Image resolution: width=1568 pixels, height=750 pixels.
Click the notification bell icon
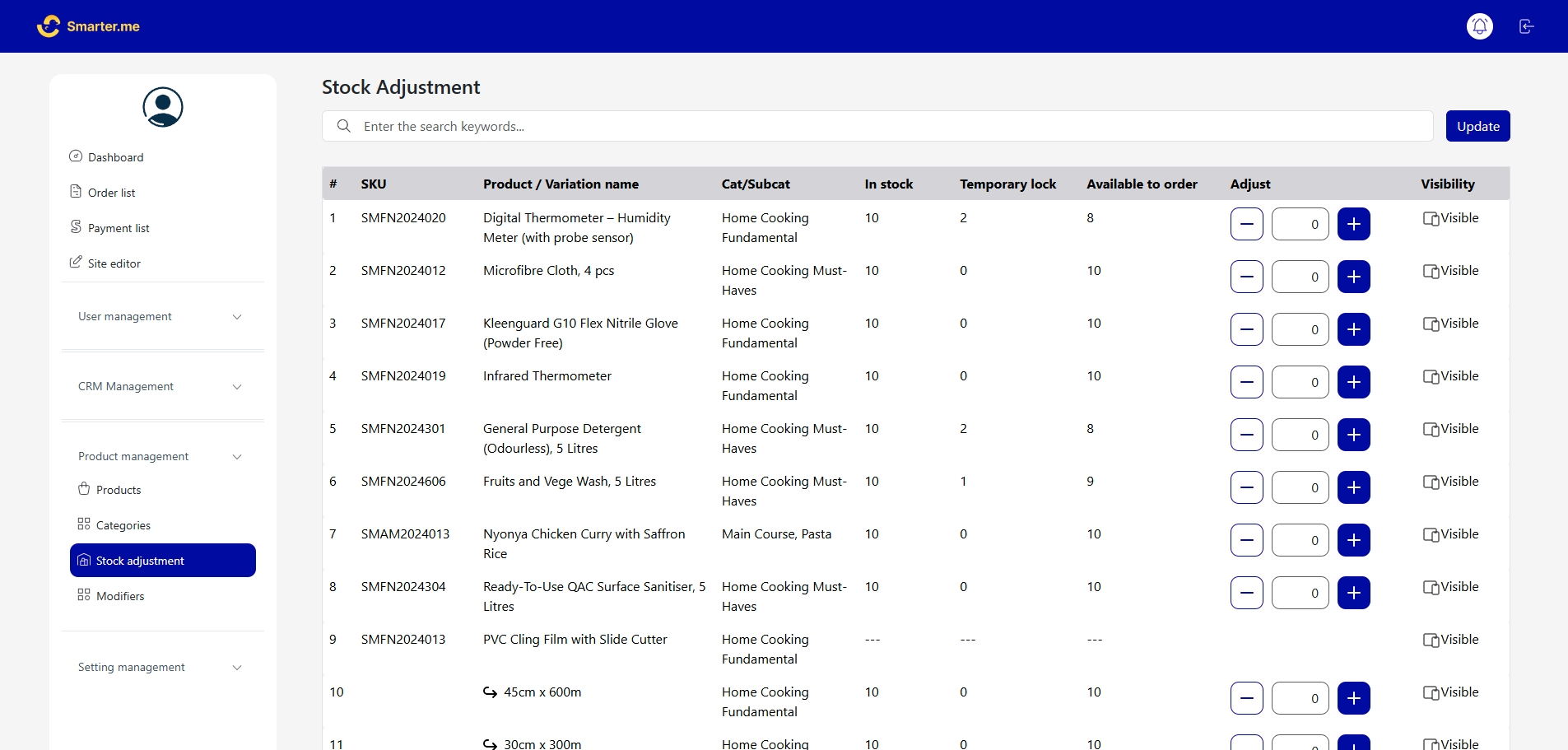pyautogui.click(x=1479, y=26)
